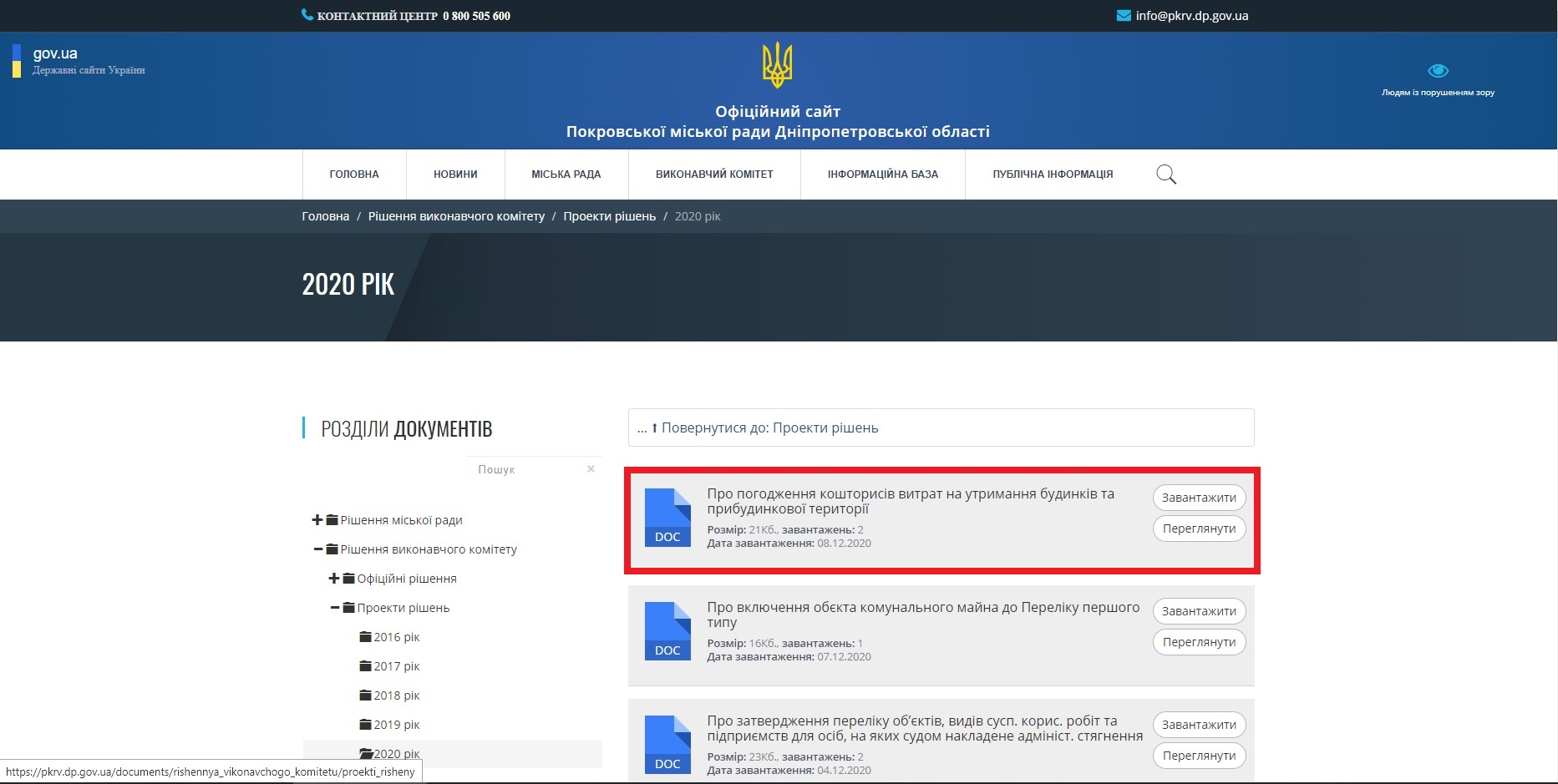This screenshot has width=1558, height=784.
Task: Follow the Повернутися до: Проекти рішень link
Action: (x=759, y=427)
